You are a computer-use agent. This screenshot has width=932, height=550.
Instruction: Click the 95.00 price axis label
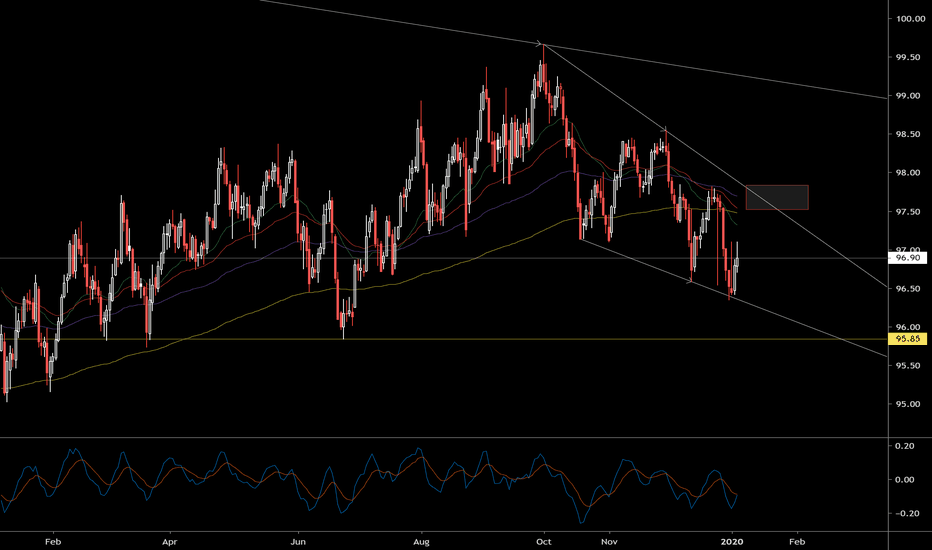[x=908, y=404]
